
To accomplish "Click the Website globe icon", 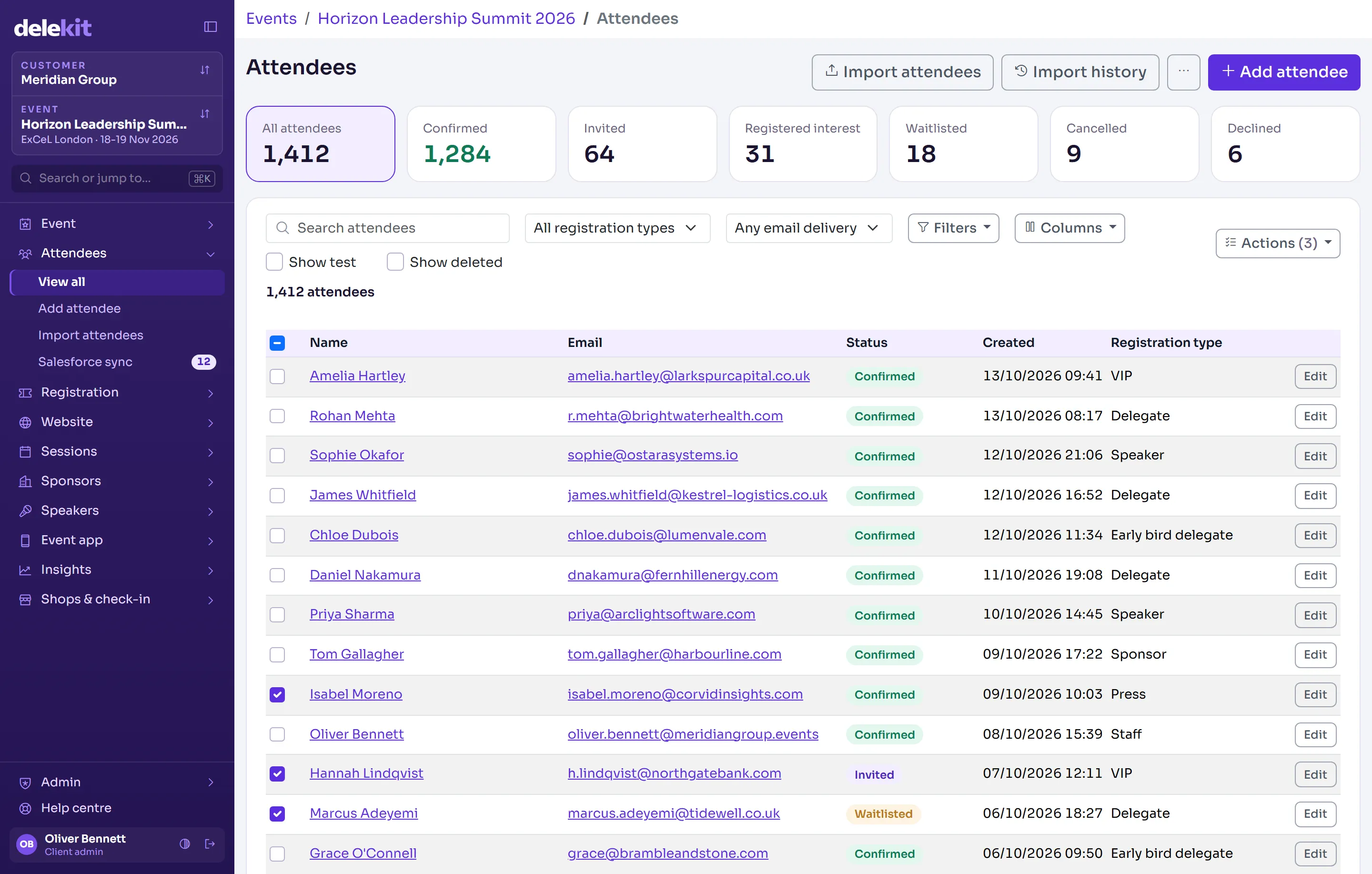I will tap(25, 422).
